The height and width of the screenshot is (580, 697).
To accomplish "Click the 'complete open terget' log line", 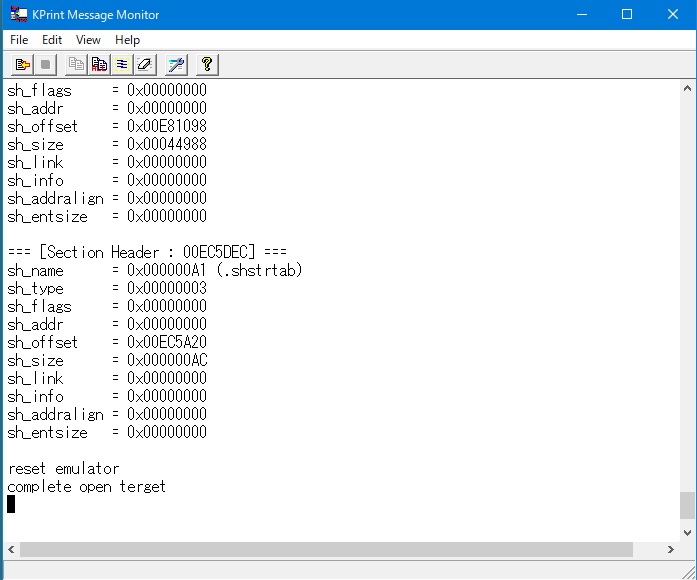I will [x=87, y=487].
